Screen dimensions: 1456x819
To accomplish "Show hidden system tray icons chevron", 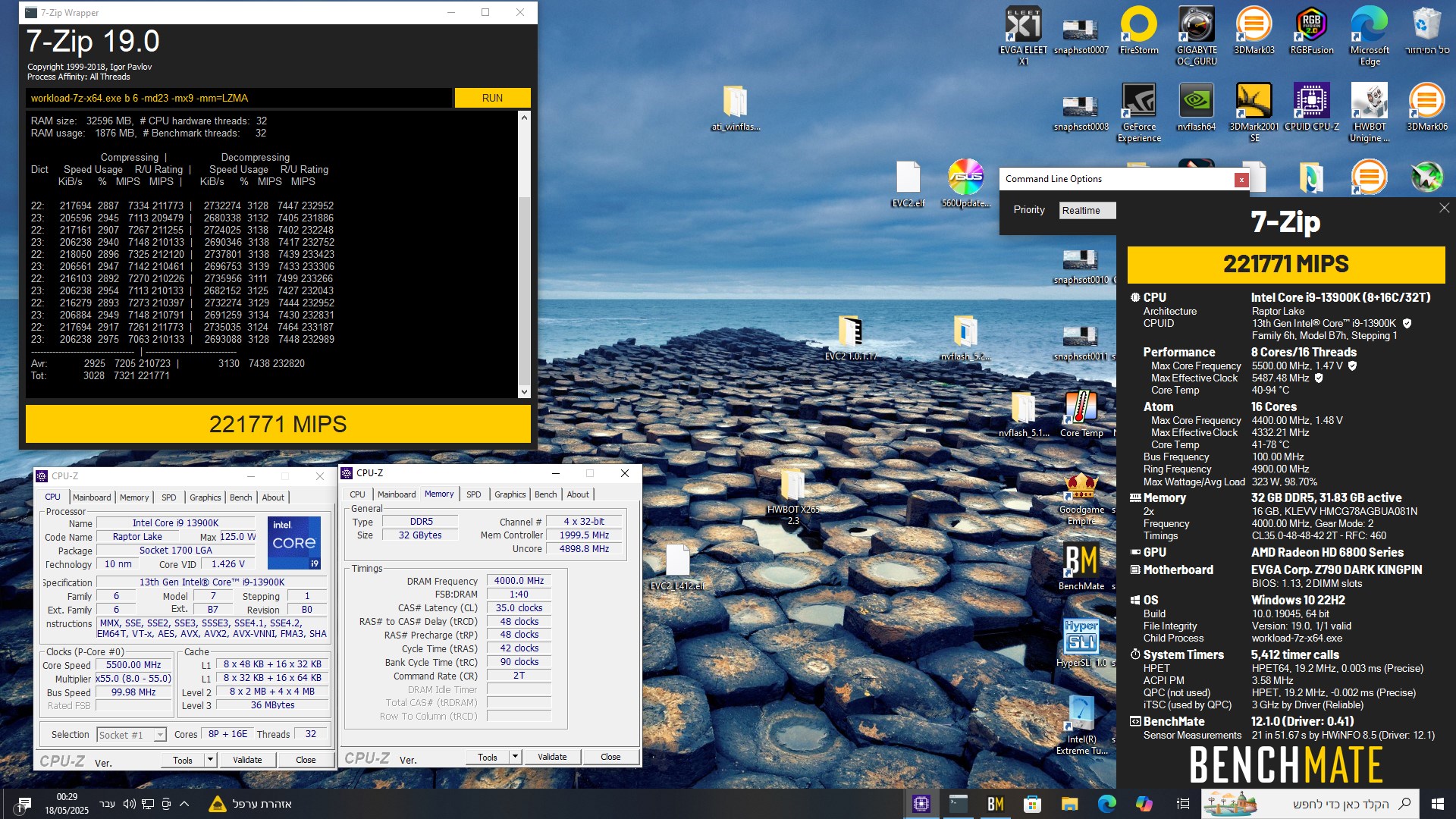I will [184, 804].
